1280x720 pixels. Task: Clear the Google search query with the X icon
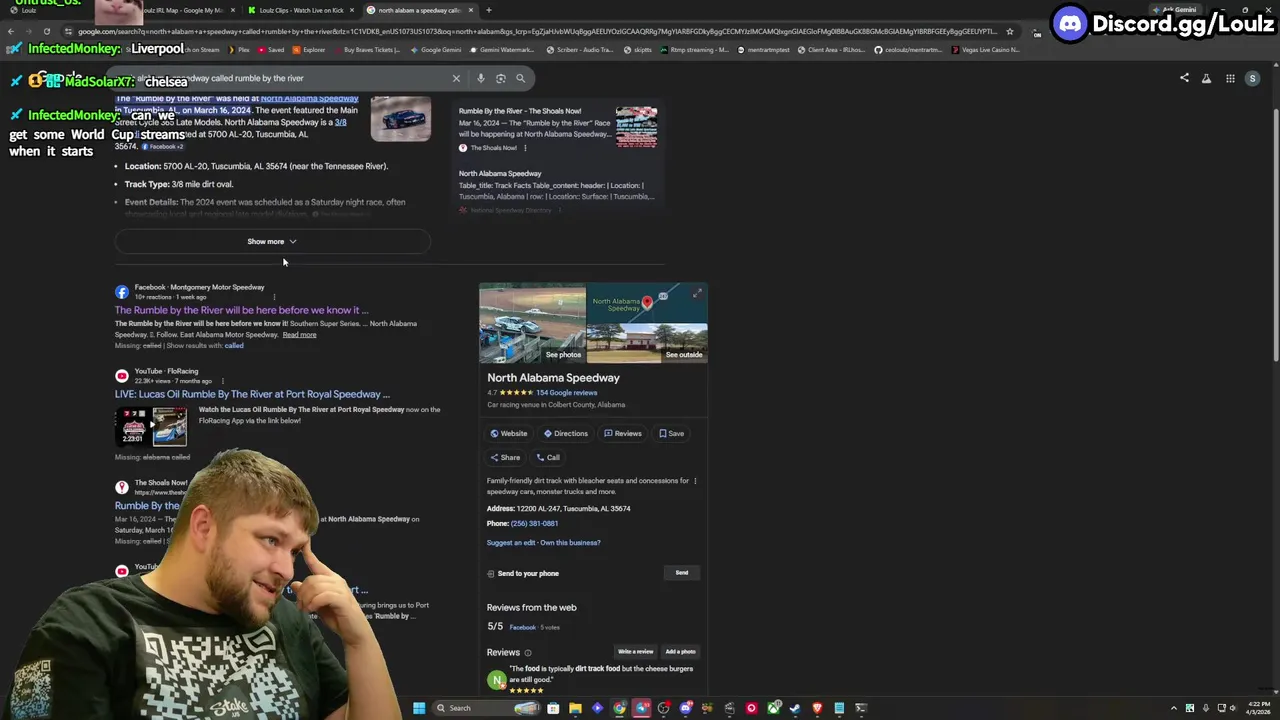click(456, 78)
